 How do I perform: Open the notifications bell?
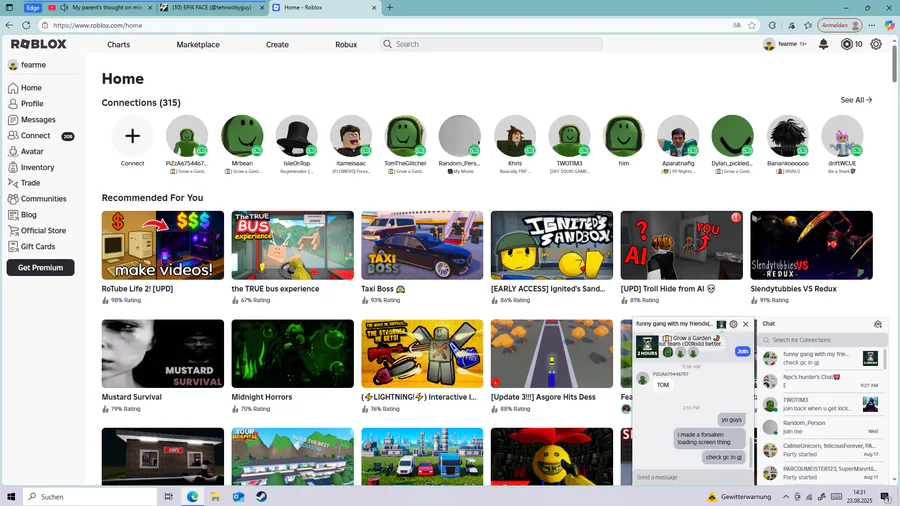point(823,44)
